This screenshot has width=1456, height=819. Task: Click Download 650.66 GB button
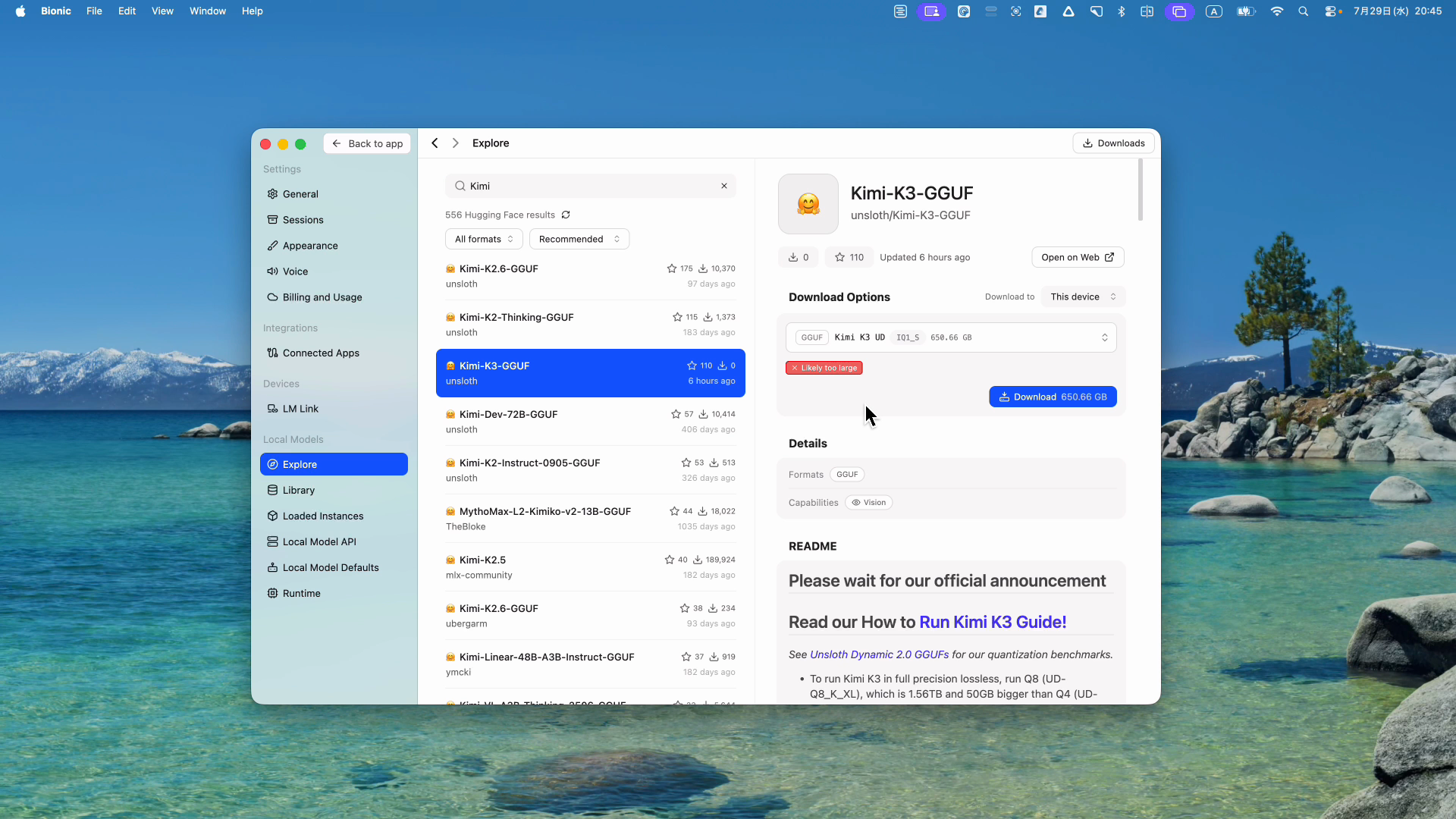(x=1053, y=397)
